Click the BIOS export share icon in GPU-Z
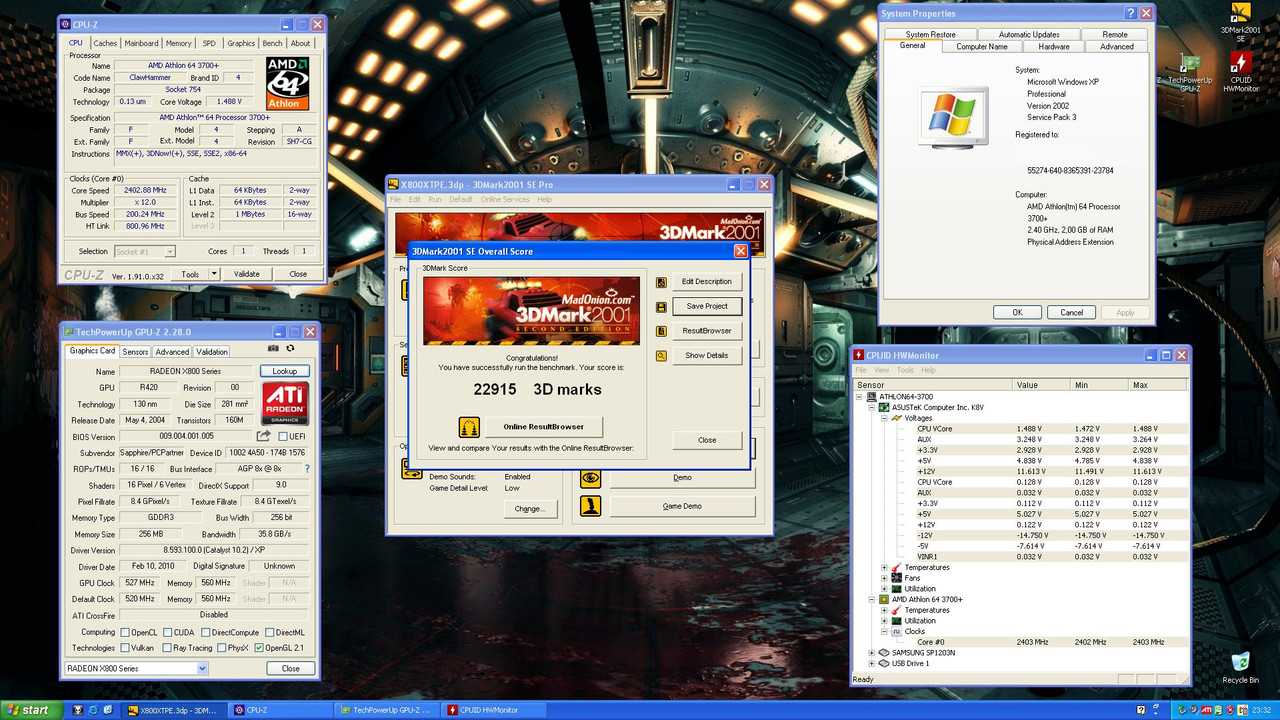This screenshot has width=1280, height=720. [264, 436]
